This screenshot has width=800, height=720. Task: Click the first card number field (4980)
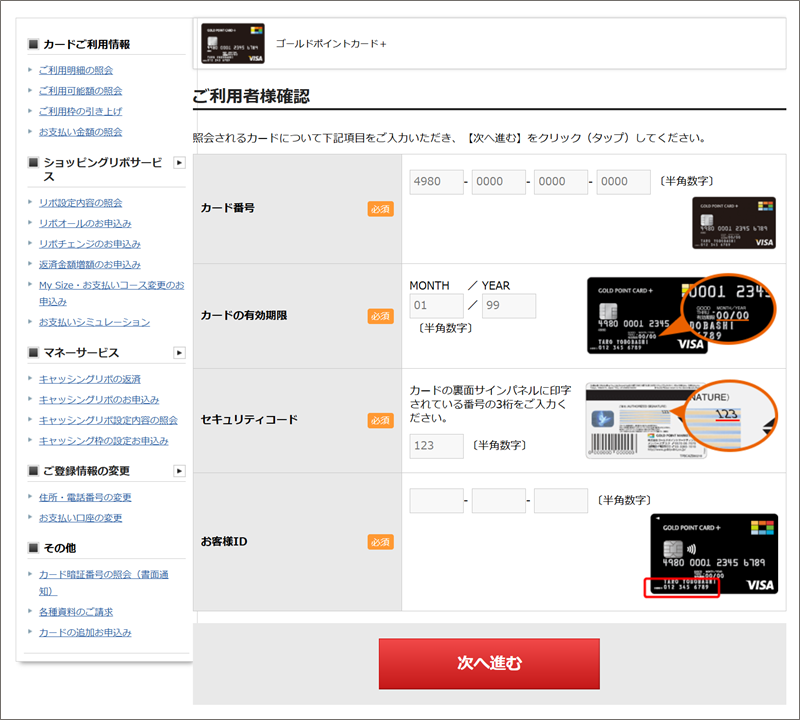point(436,182)
